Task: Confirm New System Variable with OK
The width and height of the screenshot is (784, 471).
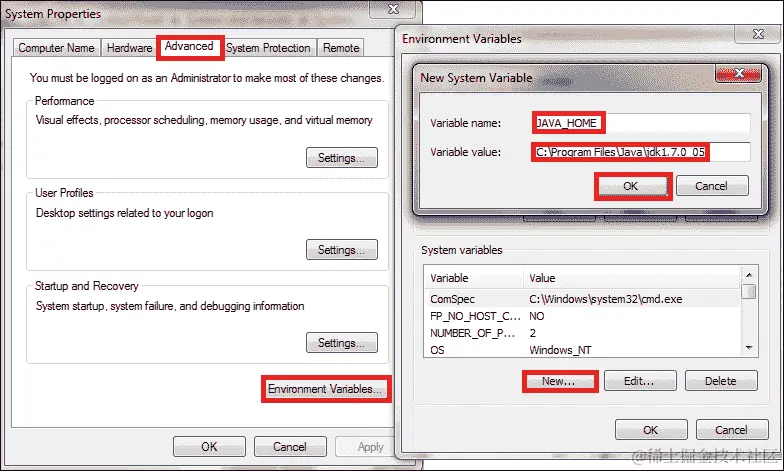Action: point(631,186)
